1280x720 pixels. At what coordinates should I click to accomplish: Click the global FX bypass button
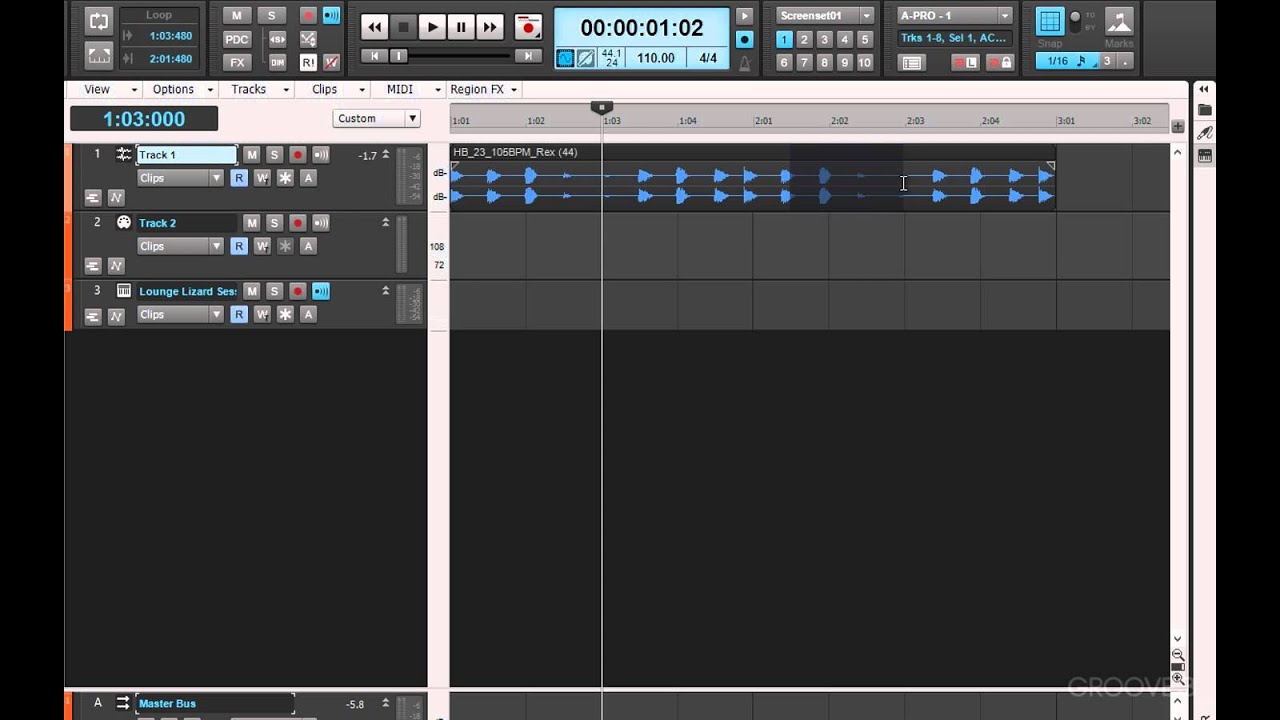click(x=237, y=62)
